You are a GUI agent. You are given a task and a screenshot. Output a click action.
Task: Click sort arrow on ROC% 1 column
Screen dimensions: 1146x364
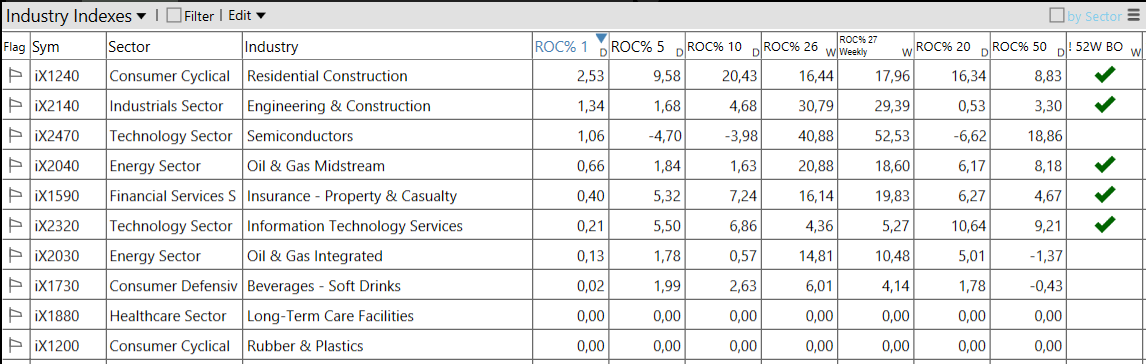[601, 38]
